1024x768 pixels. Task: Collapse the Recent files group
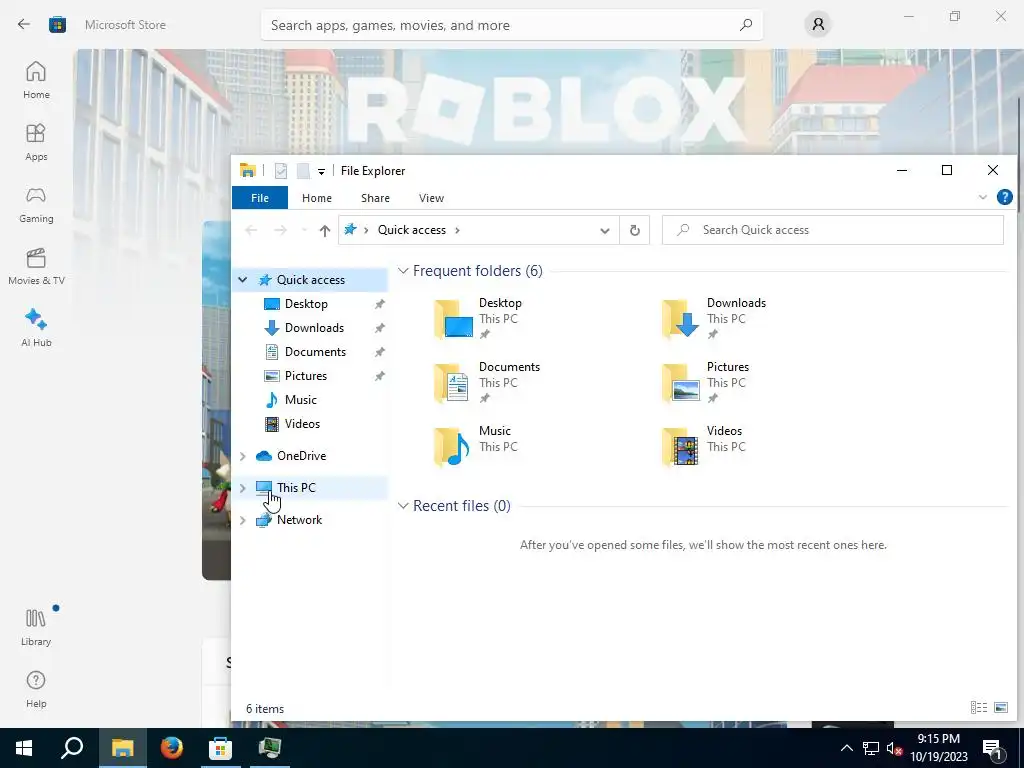pos(403,505)
